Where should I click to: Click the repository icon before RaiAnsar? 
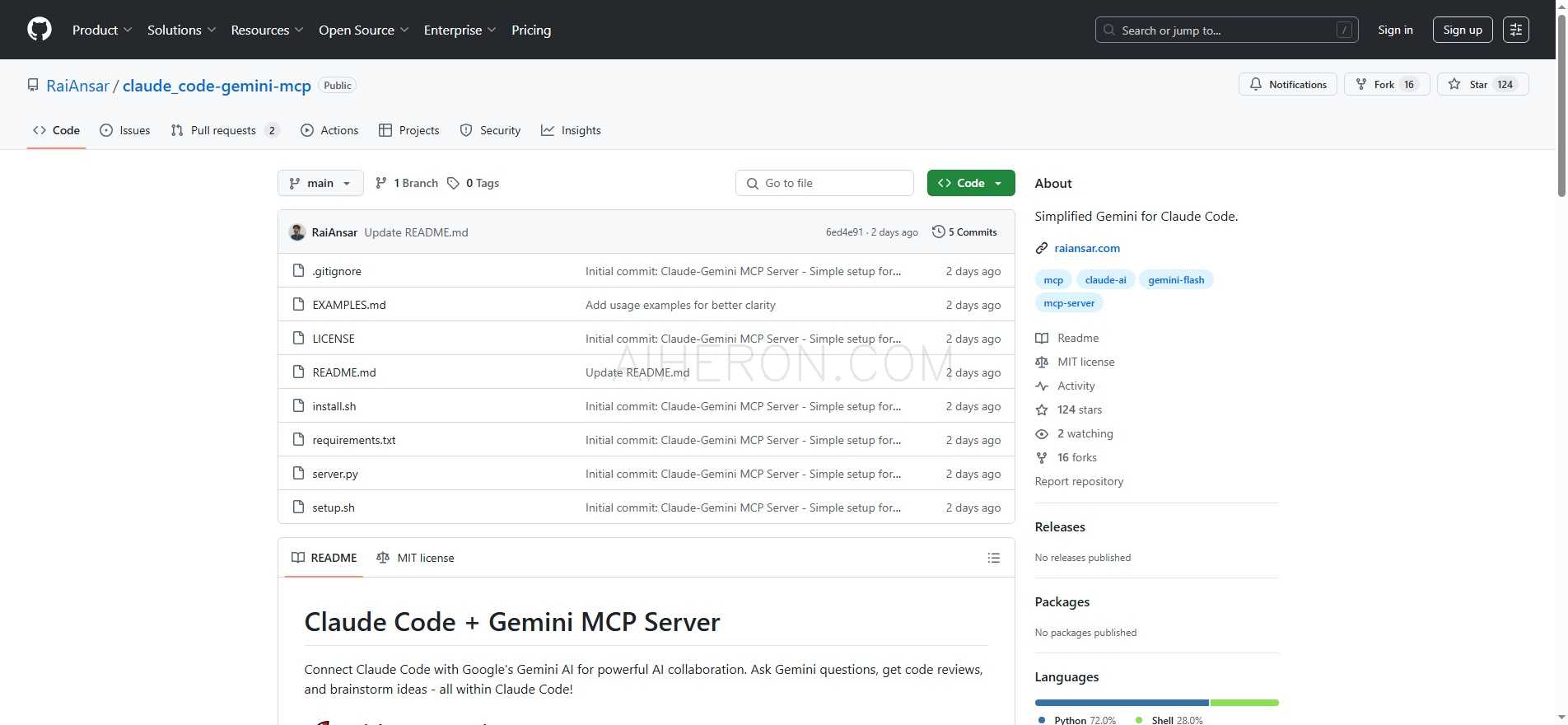click(x=33, y=85)
